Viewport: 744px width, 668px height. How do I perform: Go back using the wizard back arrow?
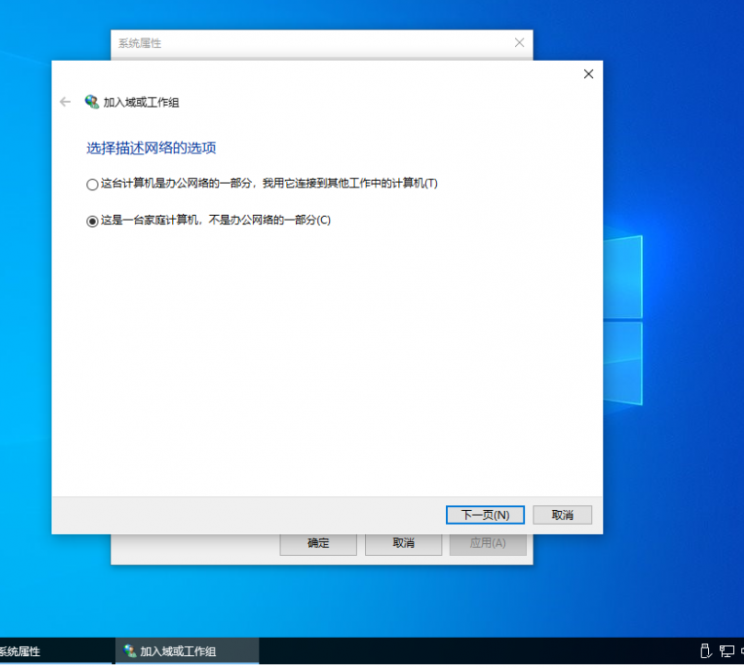coord(65,102)
